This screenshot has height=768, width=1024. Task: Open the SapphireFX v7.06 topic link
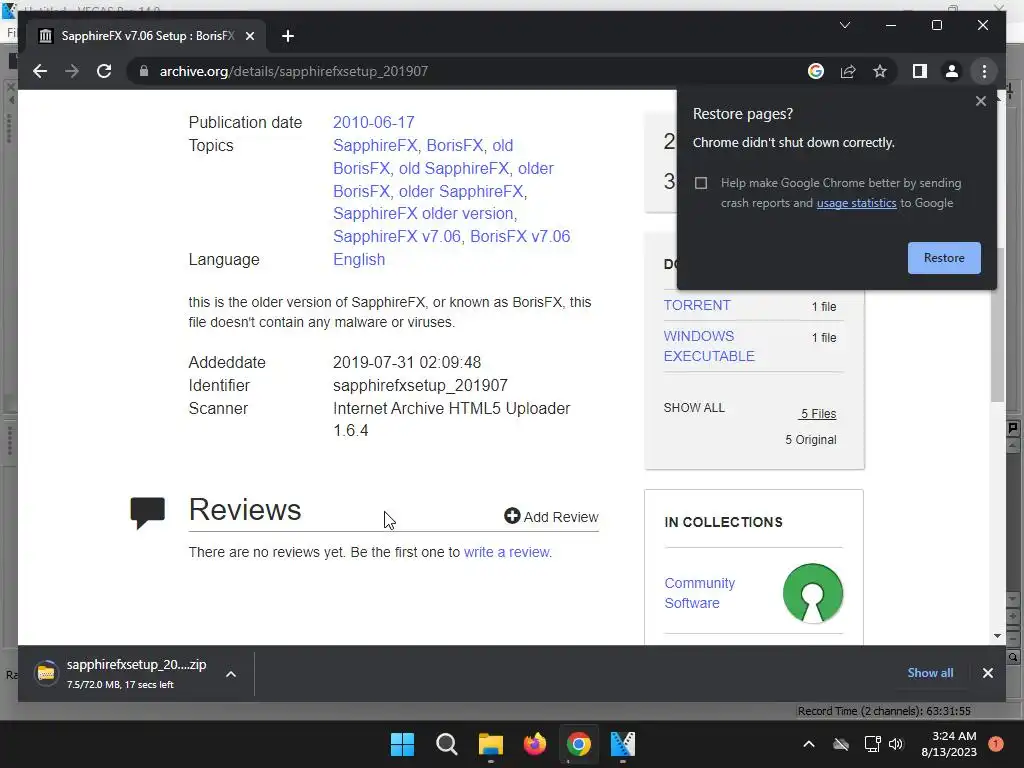pos(396,236)
